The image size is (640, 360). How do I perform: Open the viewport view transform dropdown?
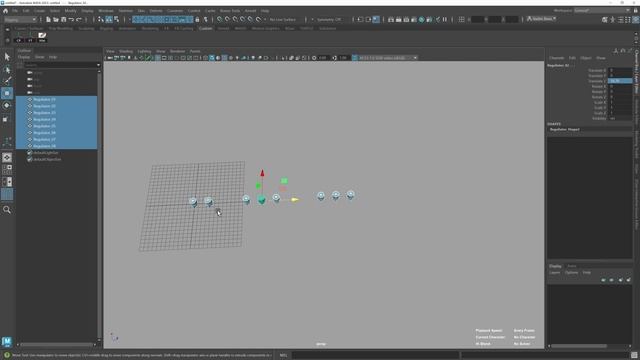(387, 58)
